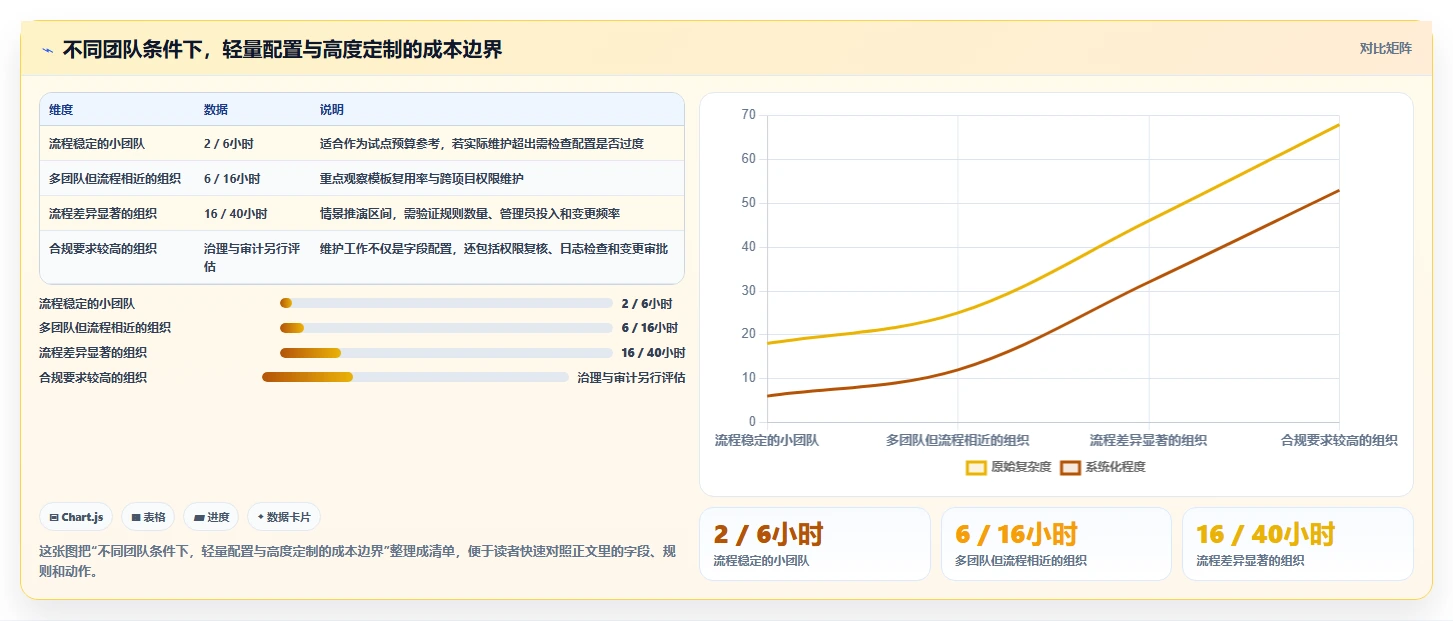1453x621 pixels.
Task: Click the progress row label 合规要求较高的组织
Action: [93, 378]
